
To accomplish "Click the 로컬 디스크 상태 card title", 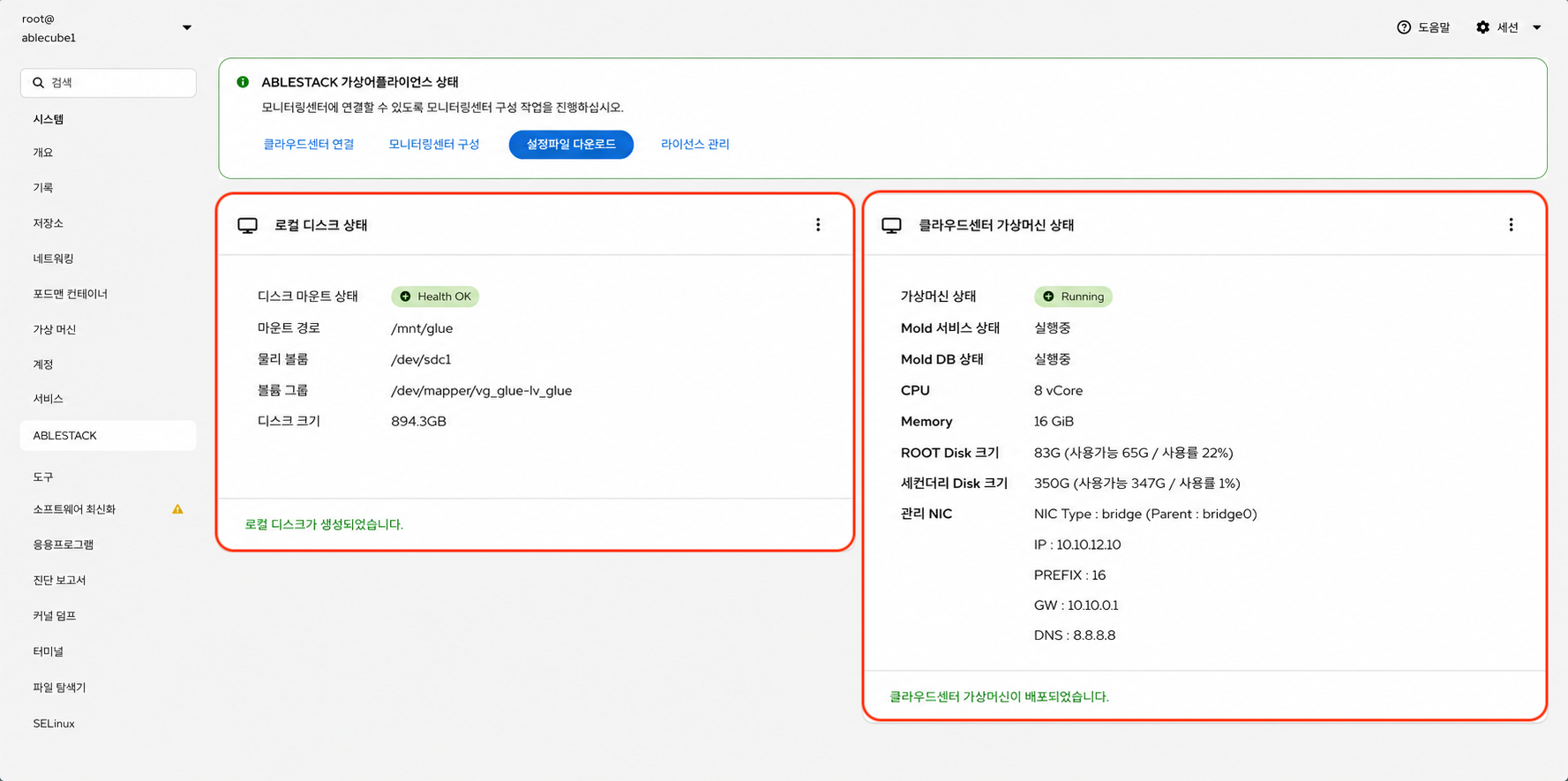I will 321,225.
